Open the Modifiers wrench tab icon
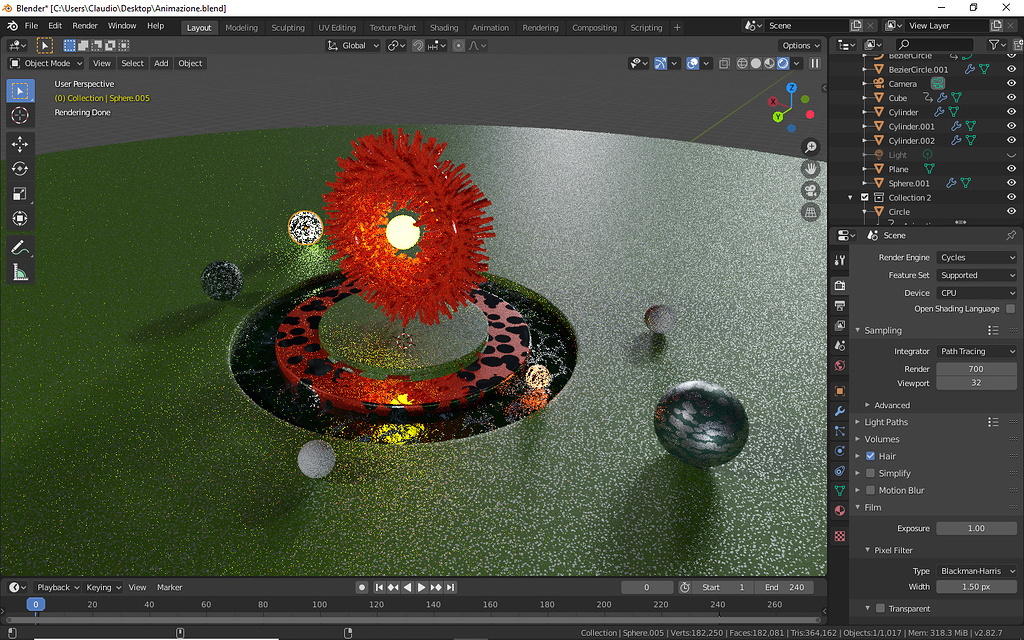Image resolution: width=1024 pixels, height=640 pixels. click(840, 411)
